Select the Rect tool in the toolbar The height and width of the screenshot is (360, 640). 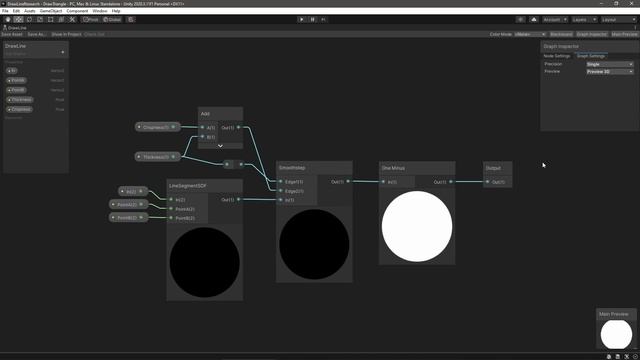pos(51,20)
